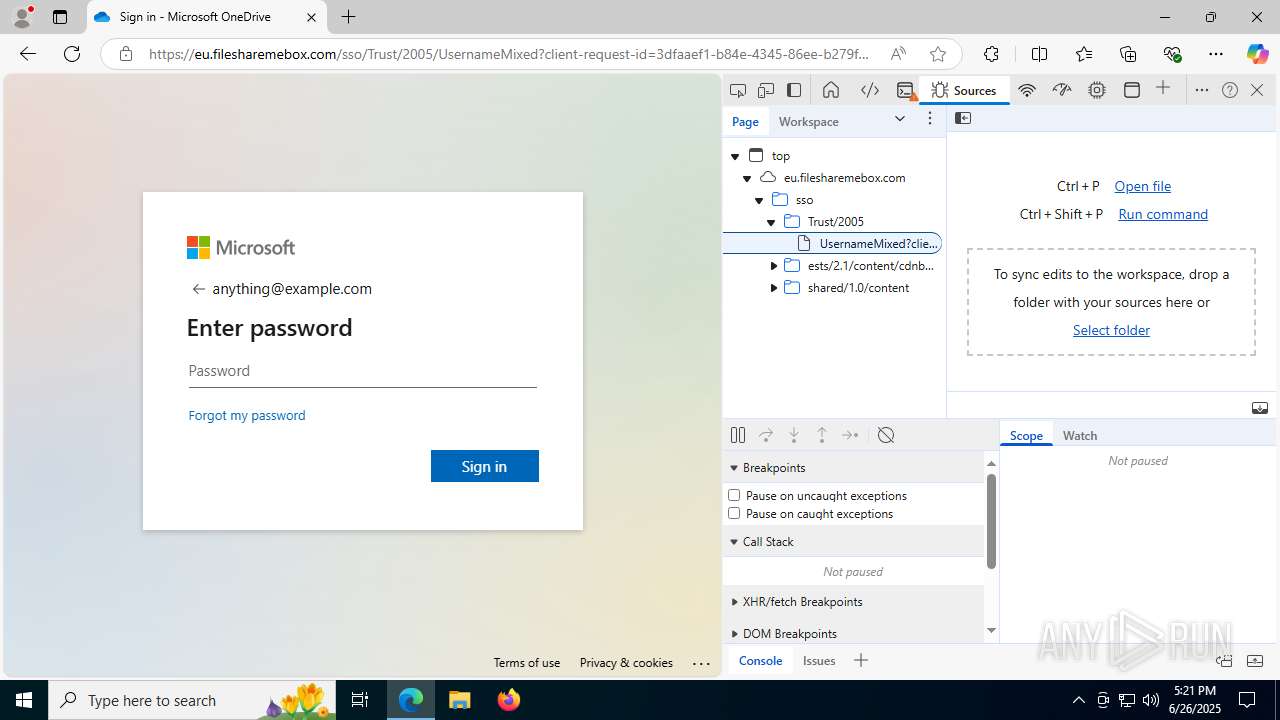This screenshot has height=720, width=1280.
Task: Add more tools with the plus icon
Action: pos(1163,89)
